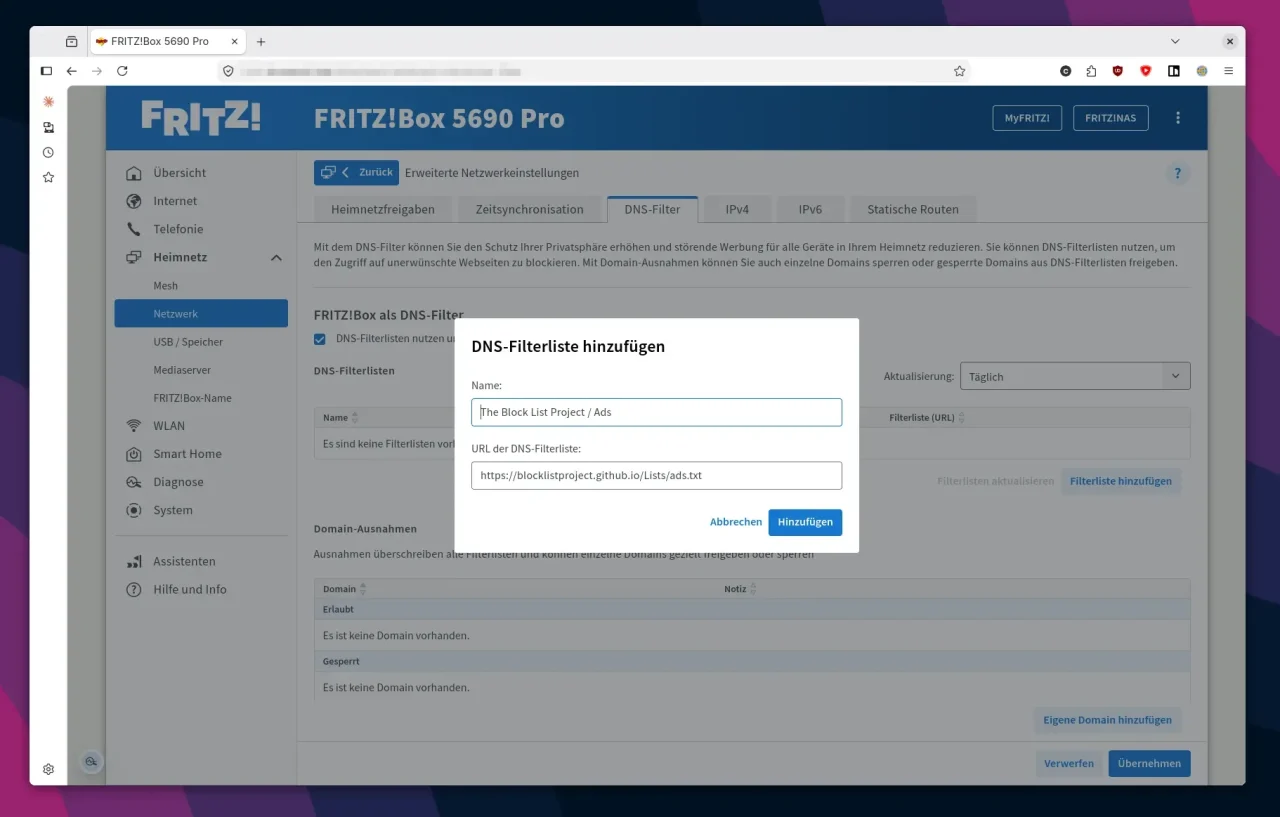Viewport: 1280px width, 817px height.
Task: Click the browser reload icon
Action: [x=122, y=71]
